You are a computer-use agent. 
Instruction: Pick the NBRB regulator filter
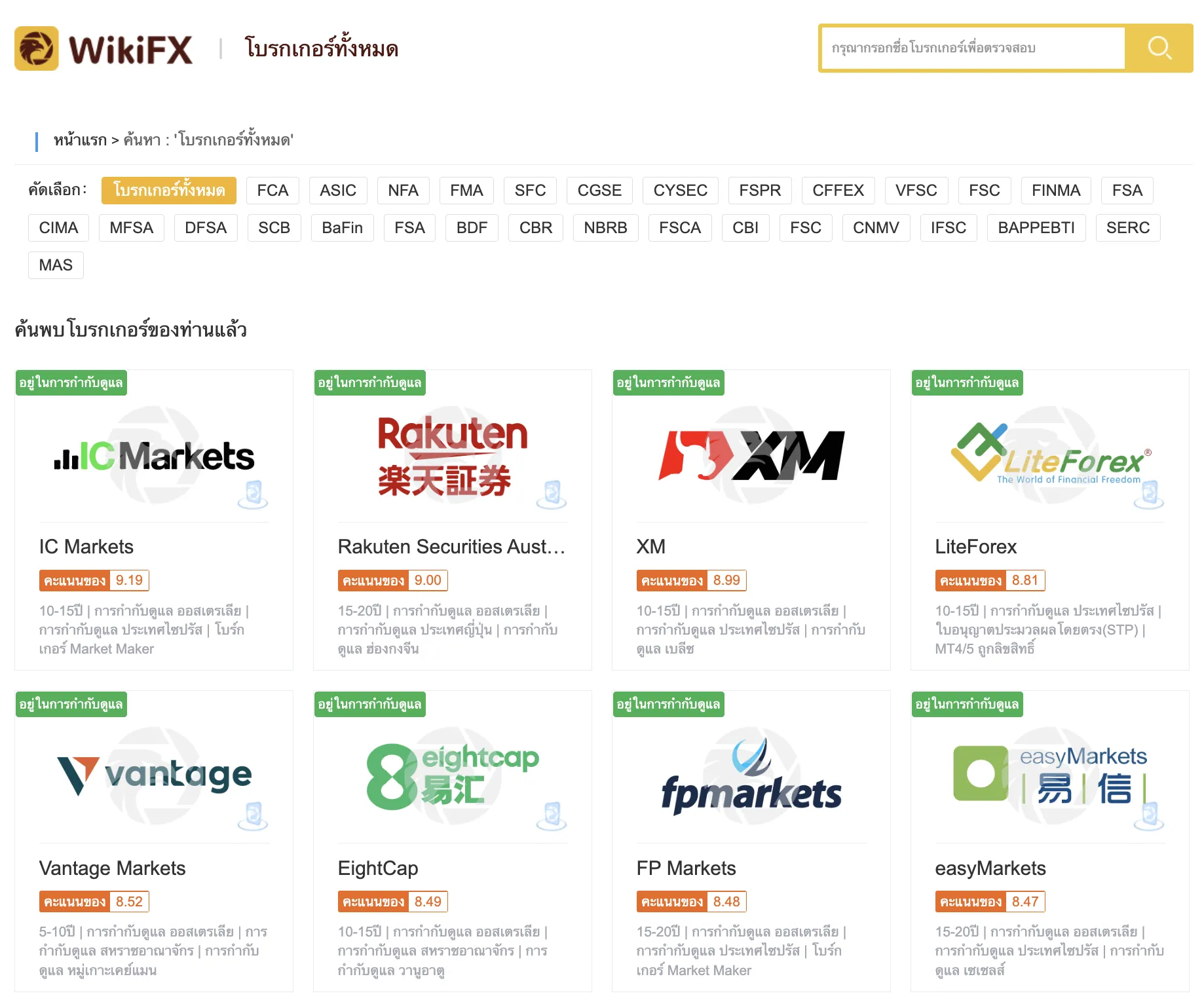pyautogui.click(x=606, y=228)
